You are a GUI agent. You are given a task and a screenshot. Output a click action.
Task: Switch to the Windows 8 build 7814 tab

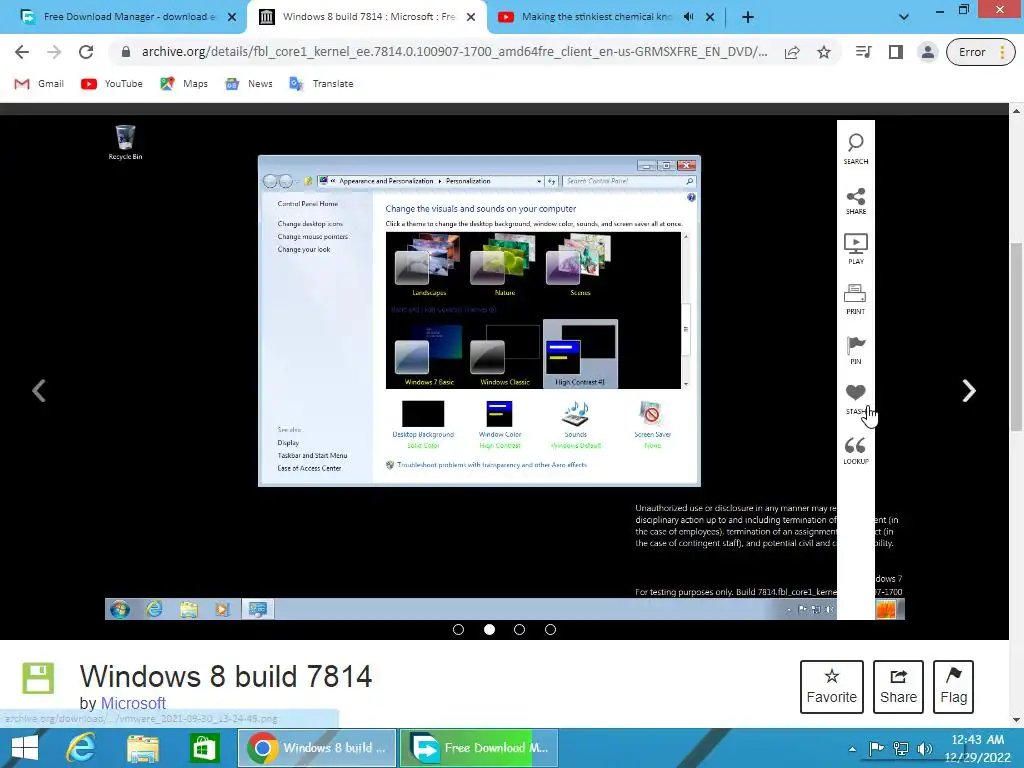click(366, 17)
